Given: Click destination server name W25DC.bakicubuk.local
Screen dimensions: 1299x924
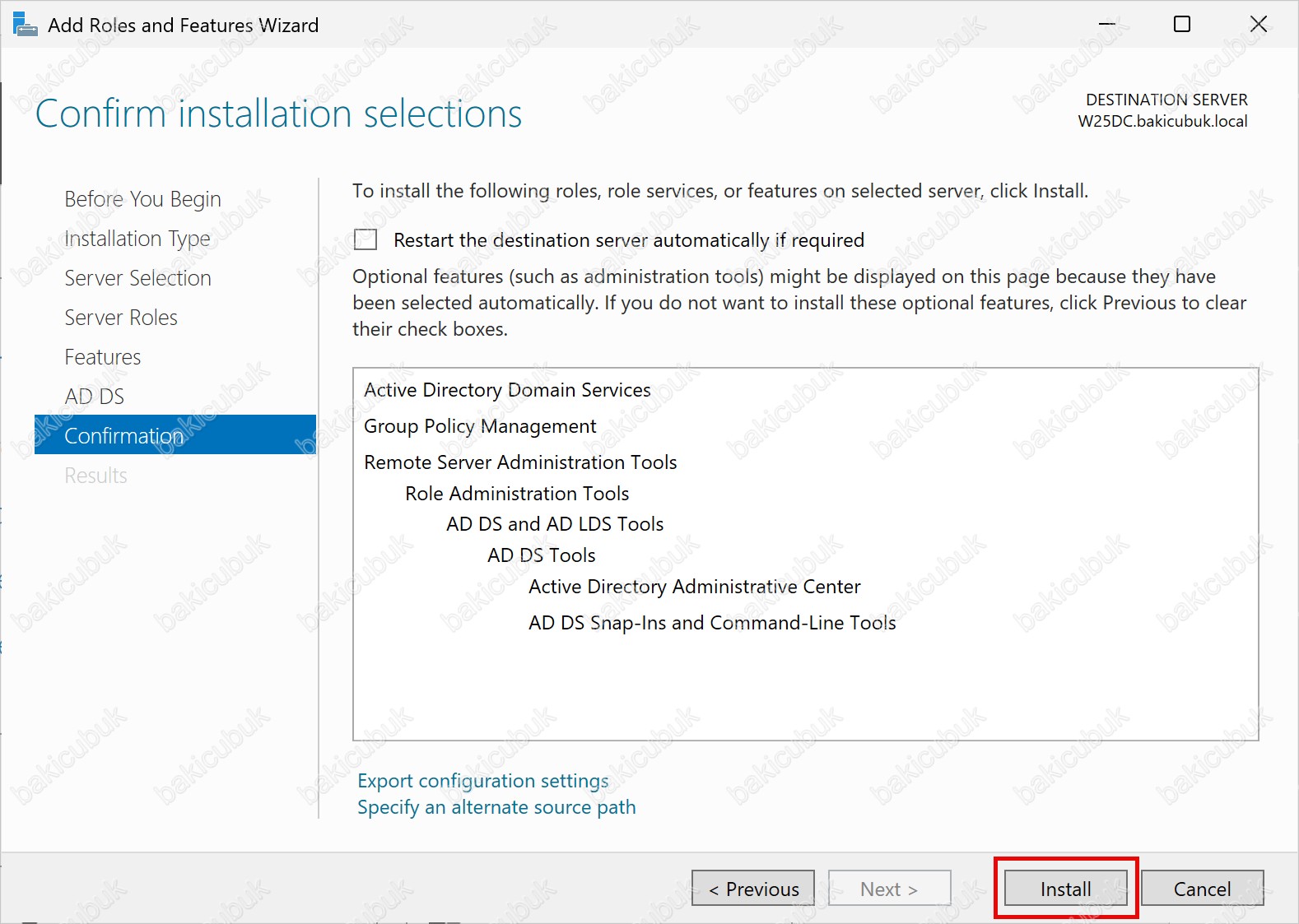Looking at the screenshot, I should 1162,121.
